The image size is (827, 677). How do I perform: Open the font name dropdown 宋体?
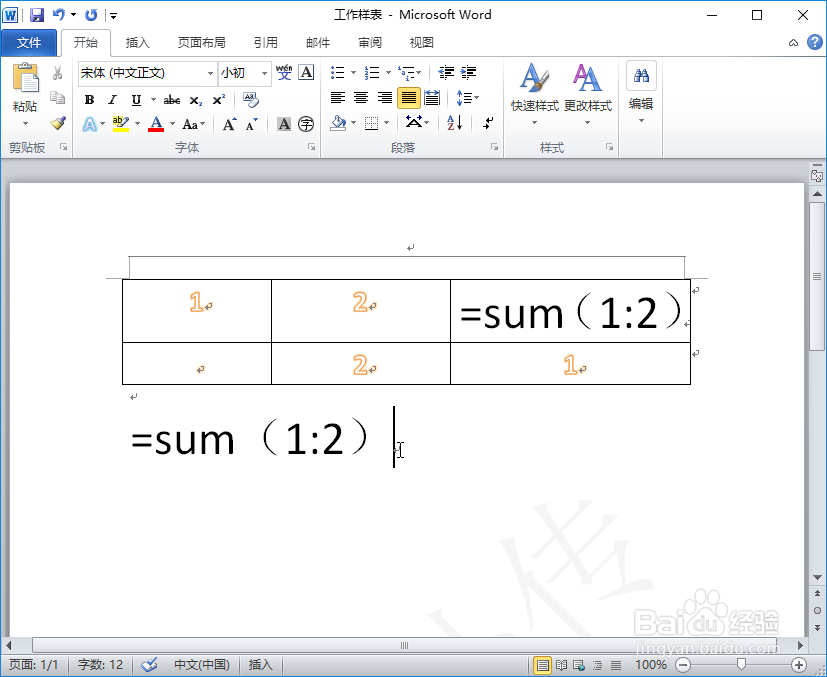coord(210,73)
